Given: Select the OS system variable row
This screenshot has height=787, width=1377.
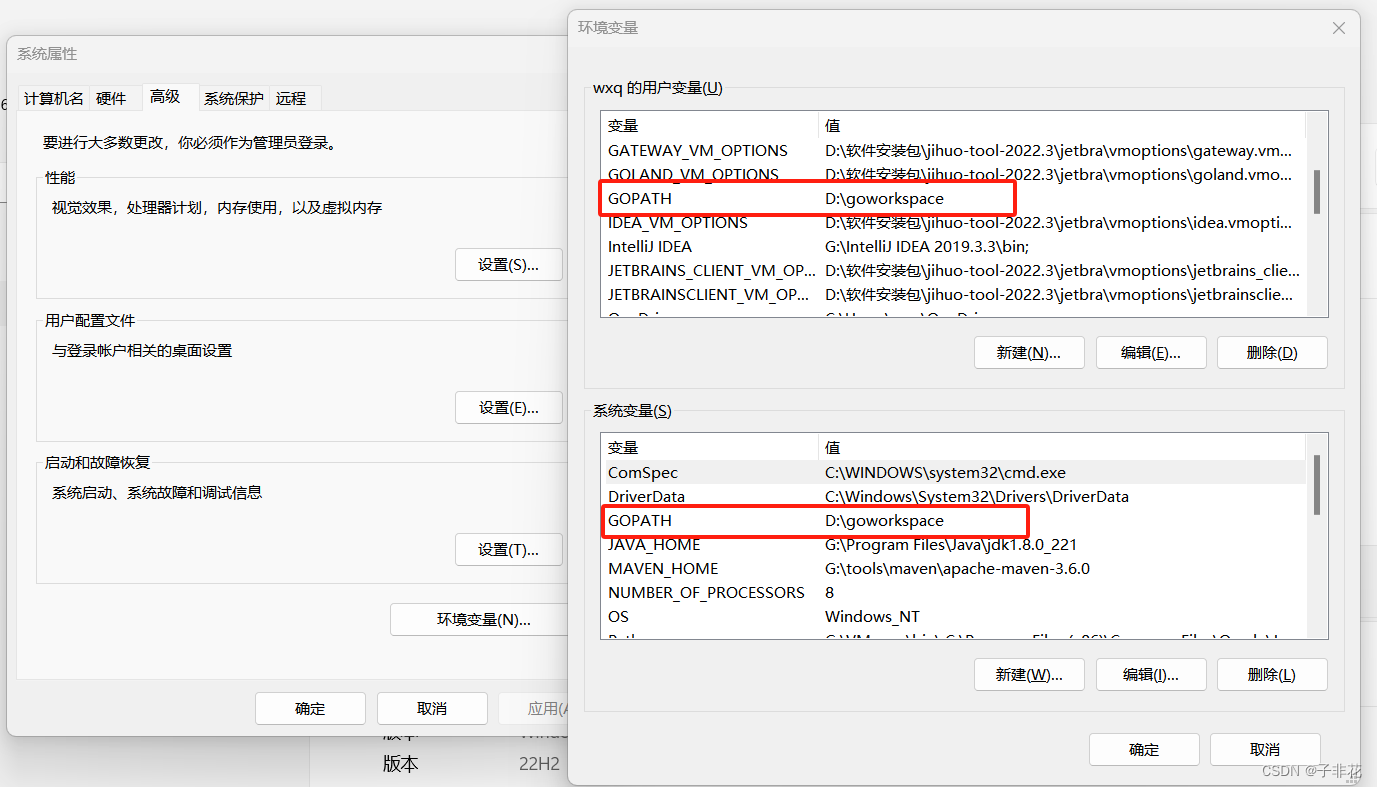Looking at the screenshot, I should click(953, 616).
